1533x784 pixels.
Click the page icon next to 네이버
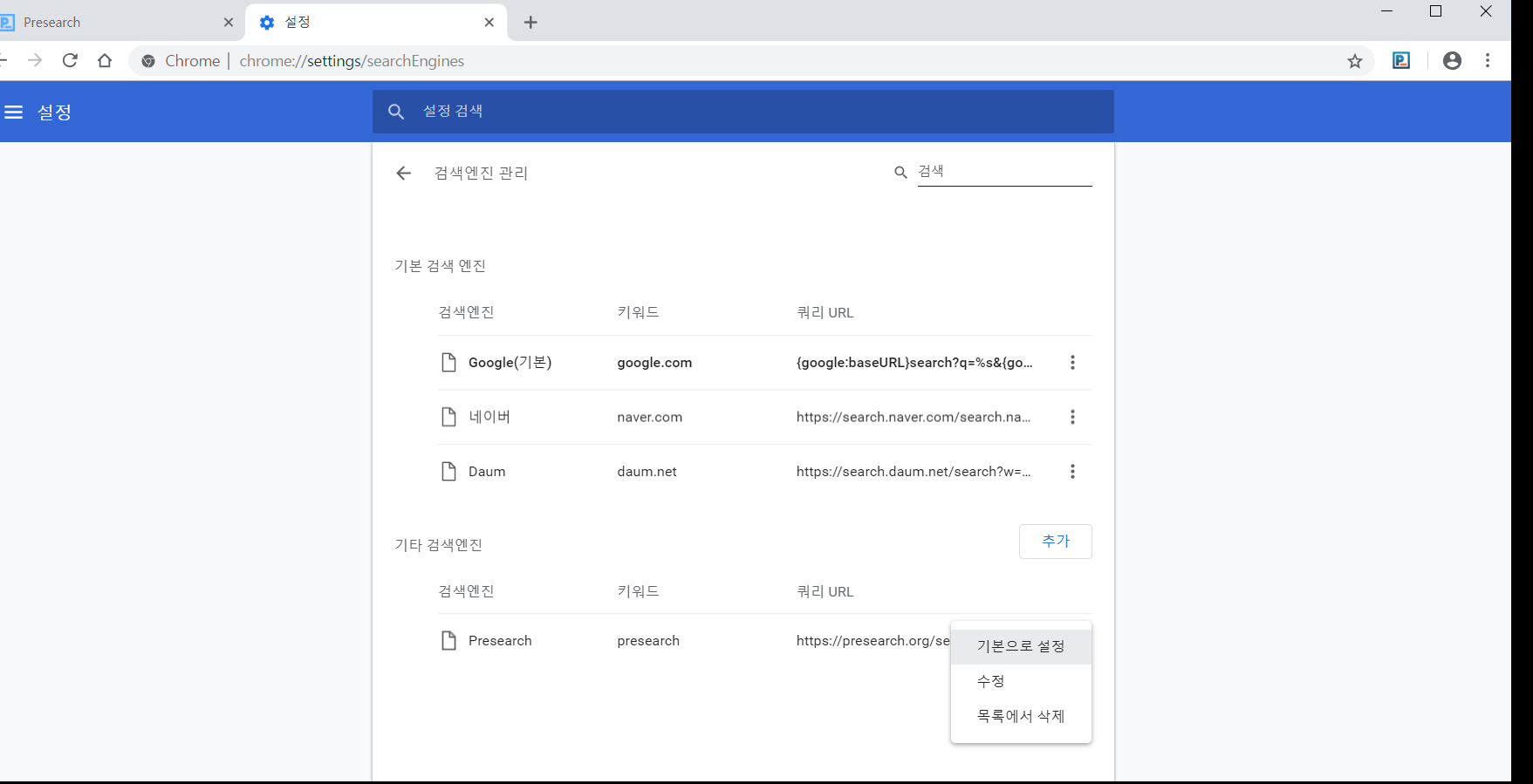pos(448,417)
